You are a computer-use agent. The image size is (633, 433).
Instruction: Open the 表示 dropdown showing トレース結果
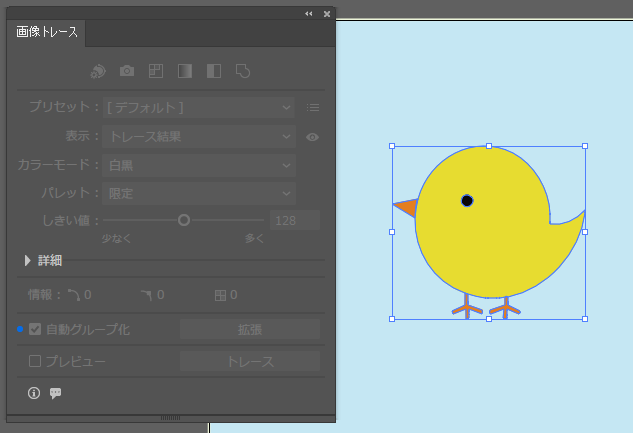pos(199,136)
